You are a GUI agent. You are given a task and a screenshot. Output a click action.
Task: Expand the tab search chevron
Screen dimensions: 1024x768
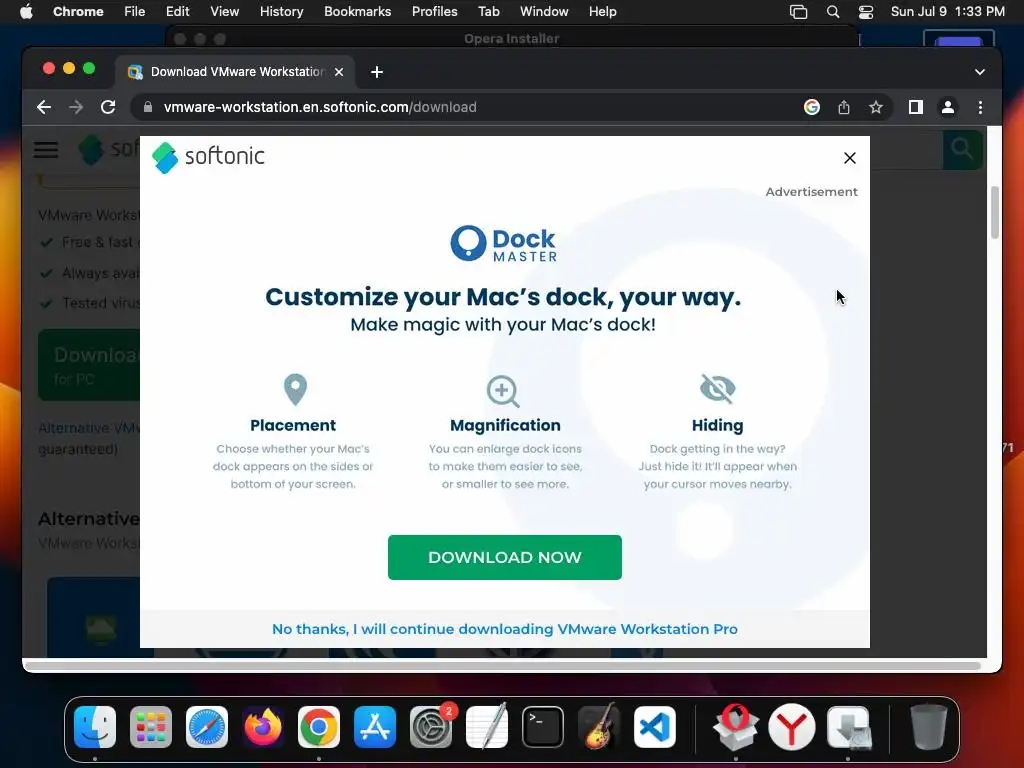[980, 72]
